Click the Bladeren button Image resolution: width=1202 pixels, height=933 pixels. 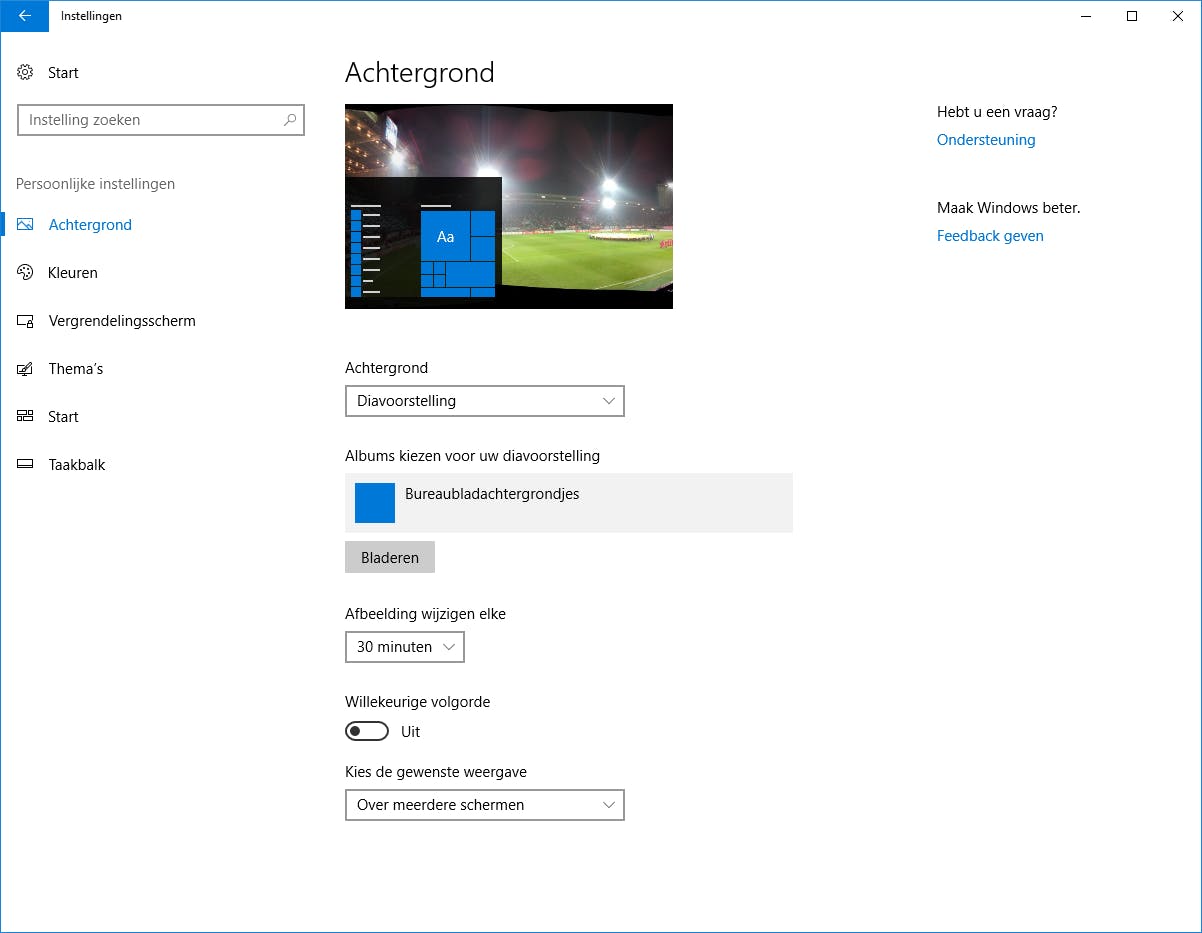tap(389, 557)
